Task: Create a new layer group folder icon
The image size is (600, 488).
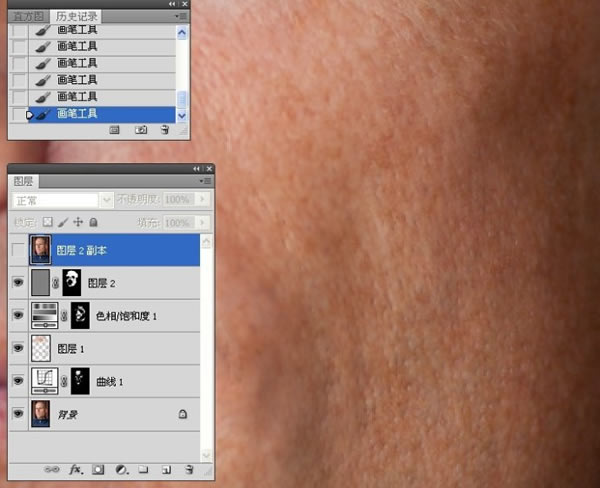Action: (x=143, y=469)
